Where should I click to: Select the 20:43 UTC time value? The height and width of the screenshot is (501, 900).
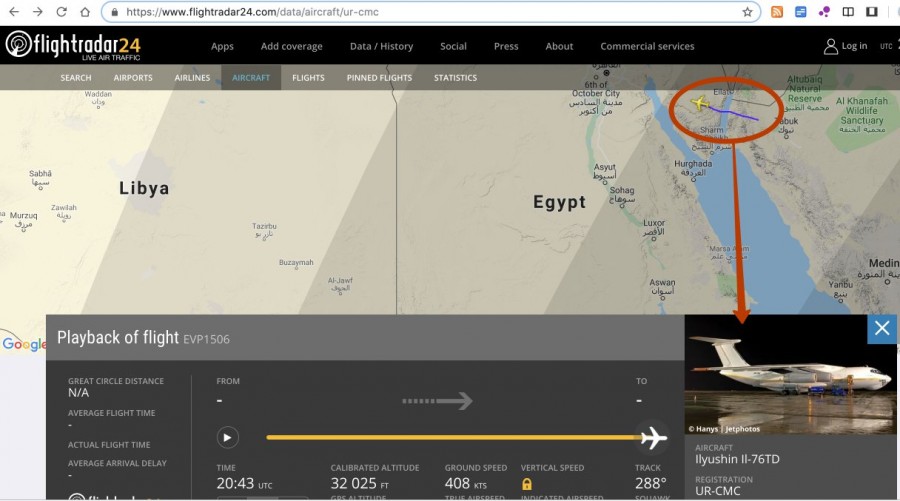coord(245,484)
